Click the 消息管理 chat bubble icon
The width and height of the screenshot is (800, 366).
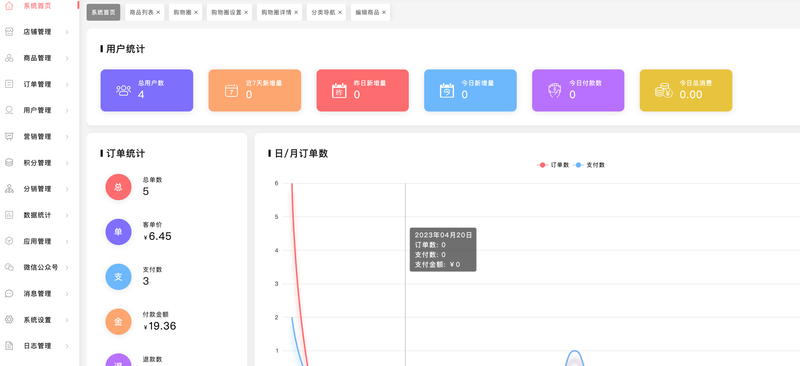(9, 294)
